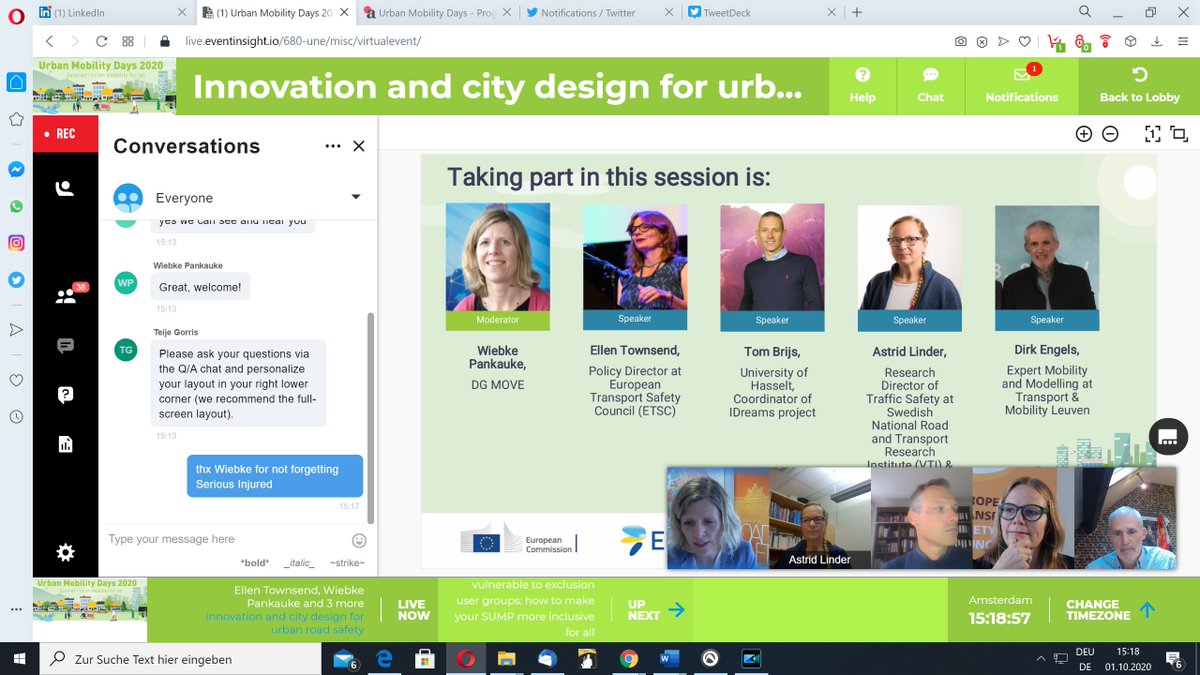Click the chat panel scrollbar
The height and width of the screenshot is (675, 1200).
coord(372,417)
